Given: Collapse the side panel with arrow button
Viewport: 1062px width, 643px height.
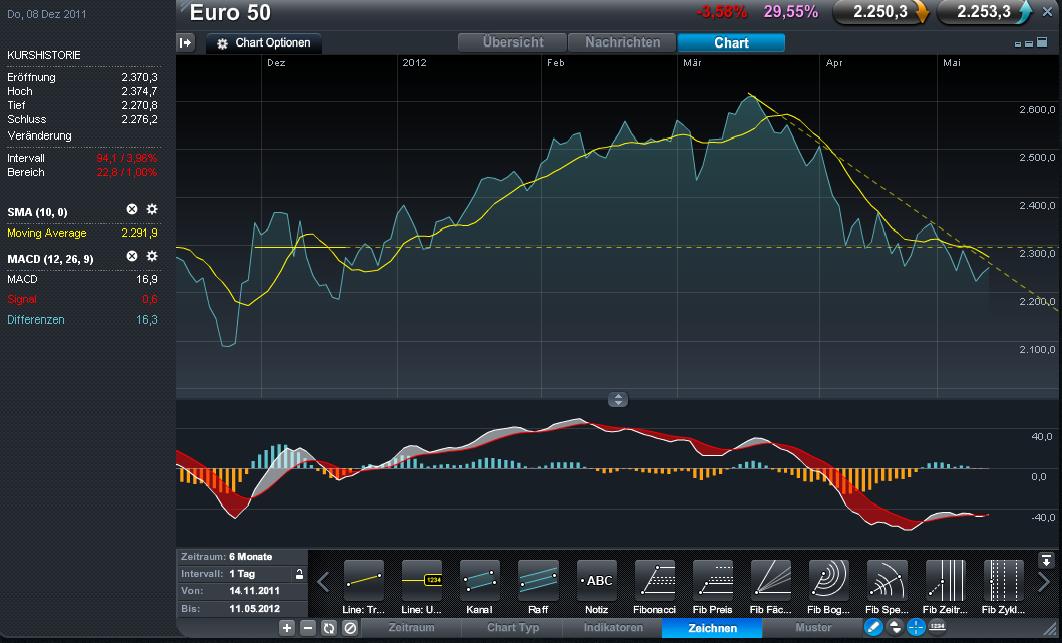Looking at the screenshot, I should click(x=186, y=42).
